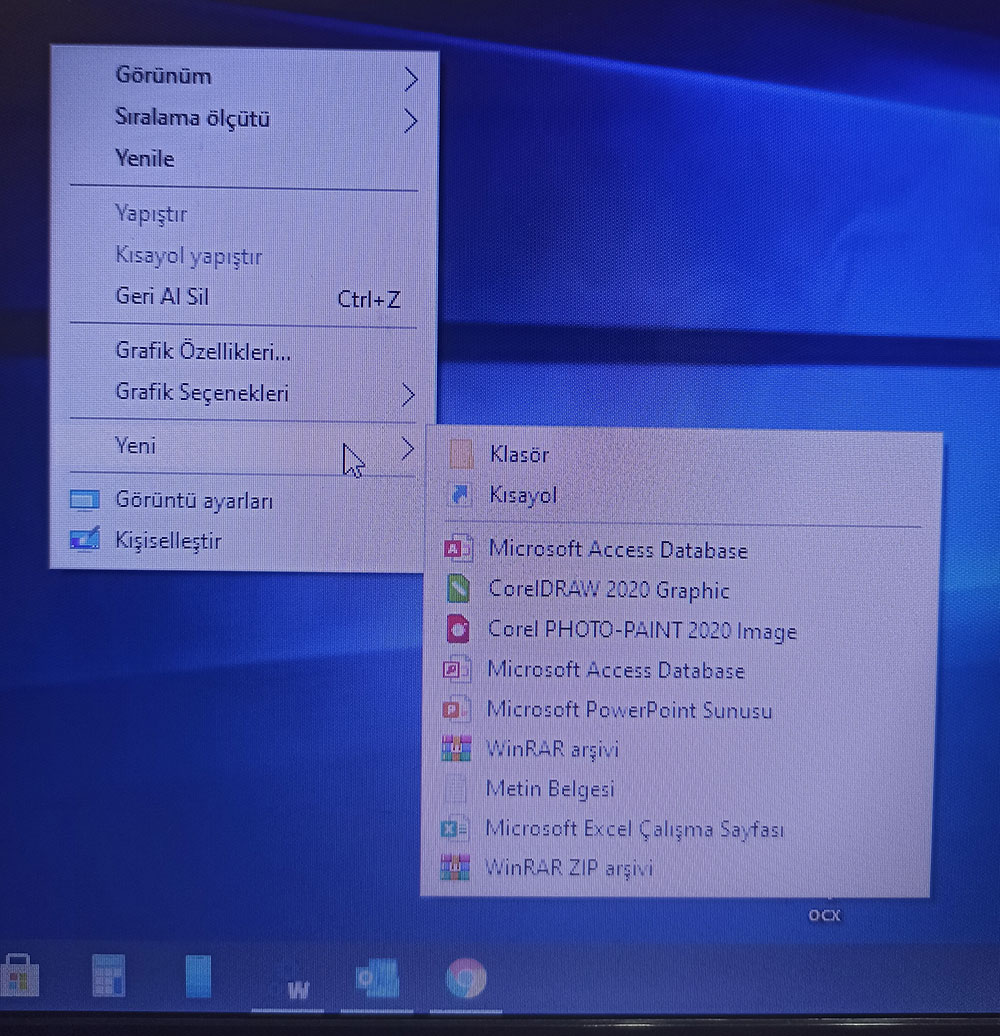Expand the Görünüm submenu arrow
The width and height of the screenshot is (1000, 1036).
(410, 79)
